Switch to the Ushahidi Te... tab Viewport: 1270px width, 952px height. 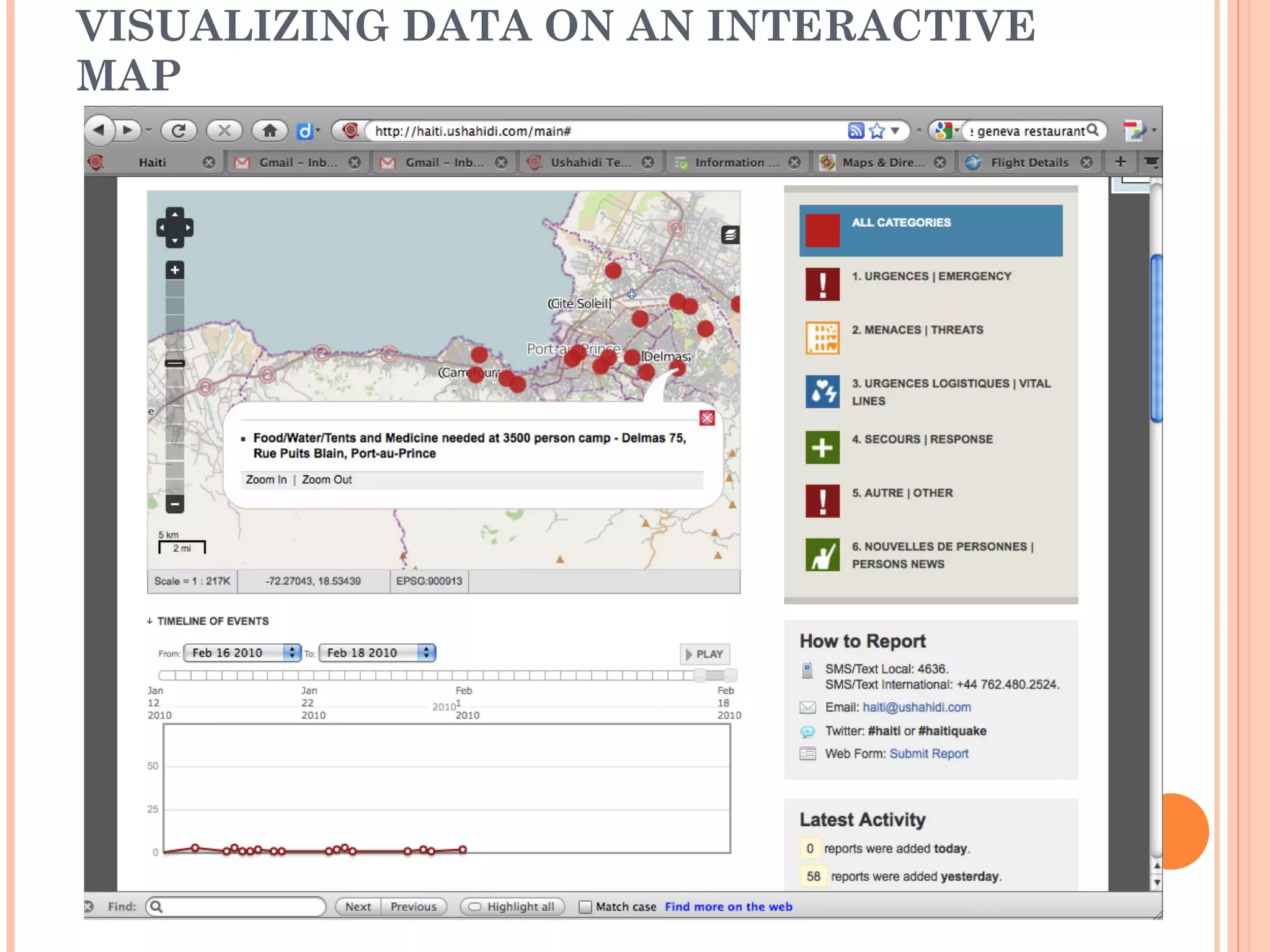point(590,162)
